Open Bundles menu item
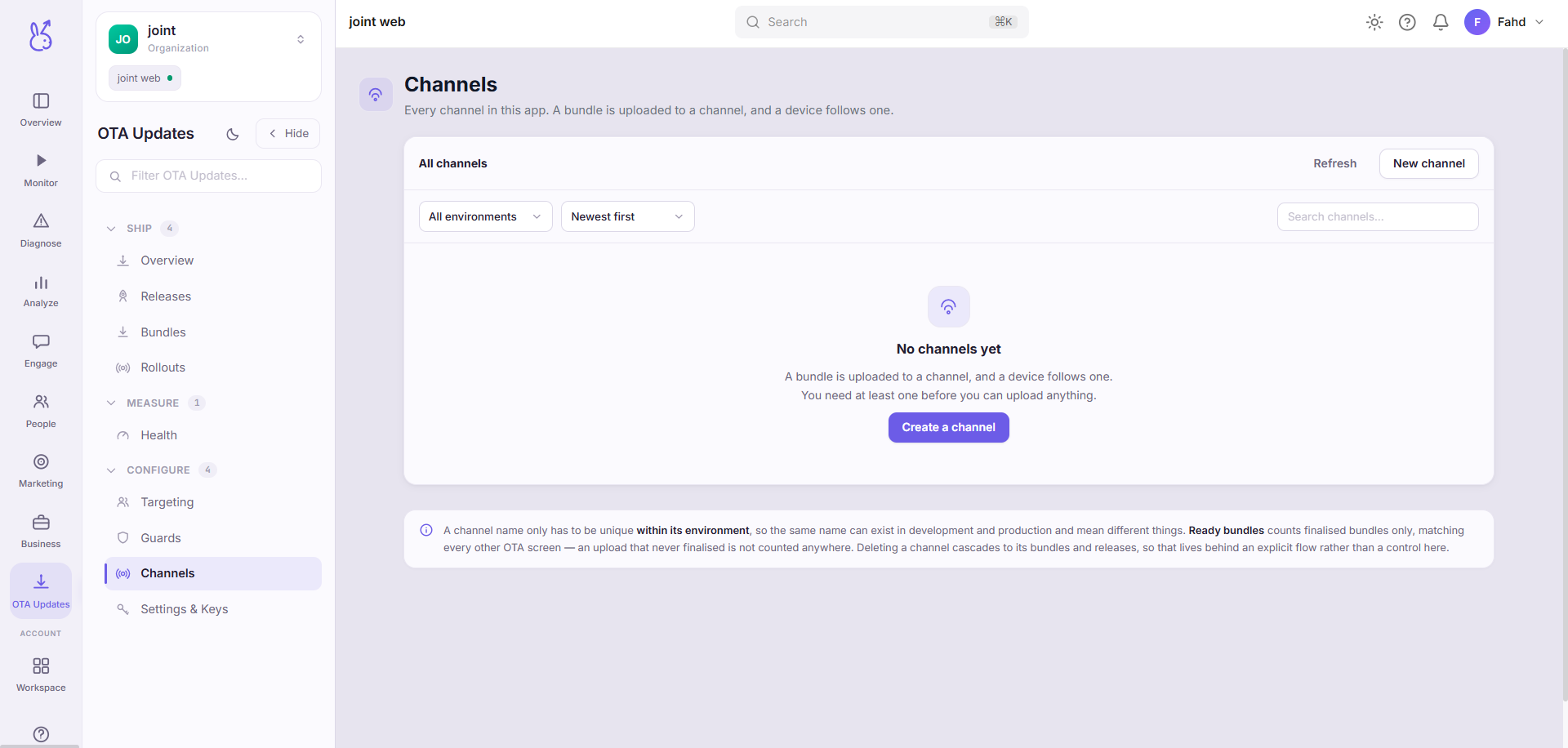 point(212,332)
